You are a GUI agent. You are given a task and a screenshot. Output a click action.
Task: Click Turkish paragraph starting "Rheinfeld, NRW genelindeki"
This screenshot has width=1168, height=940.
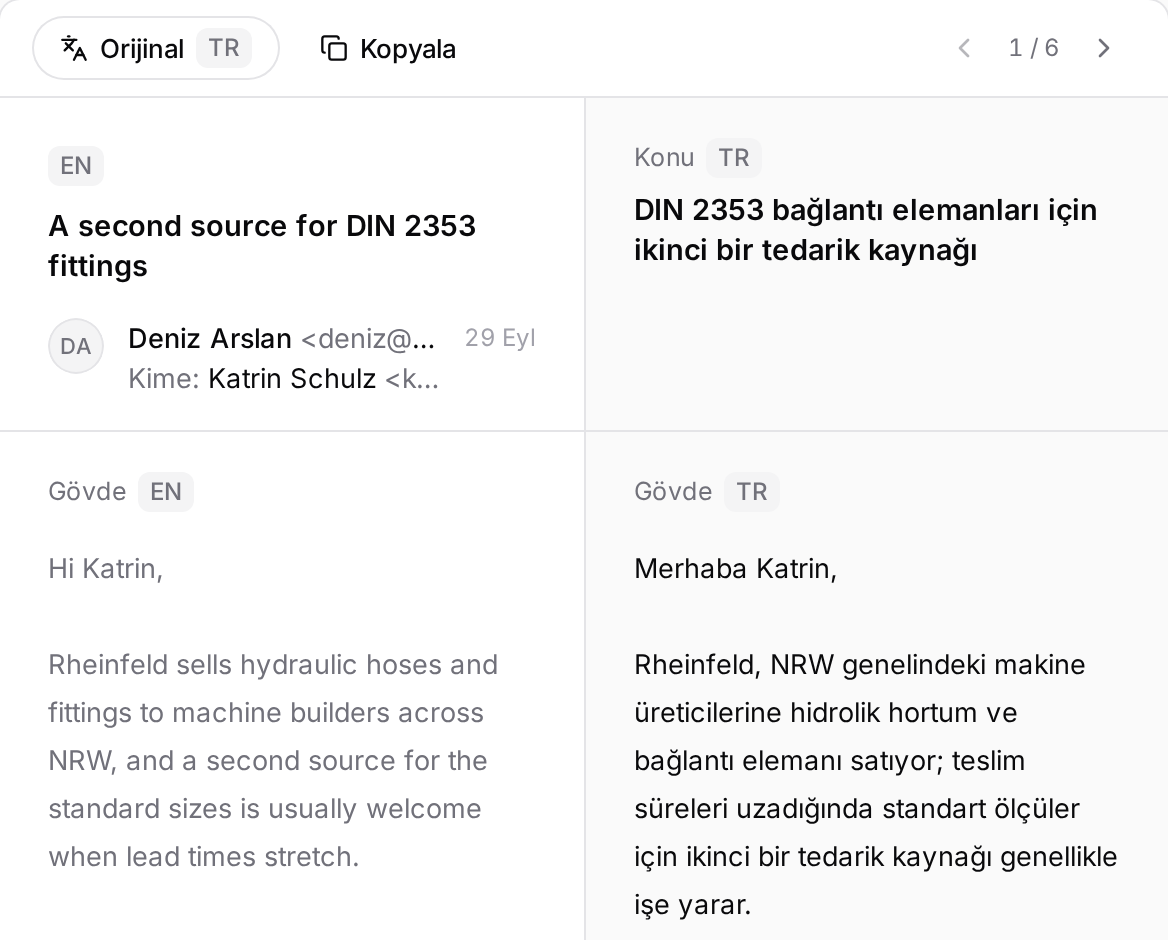tap(876, 785)
